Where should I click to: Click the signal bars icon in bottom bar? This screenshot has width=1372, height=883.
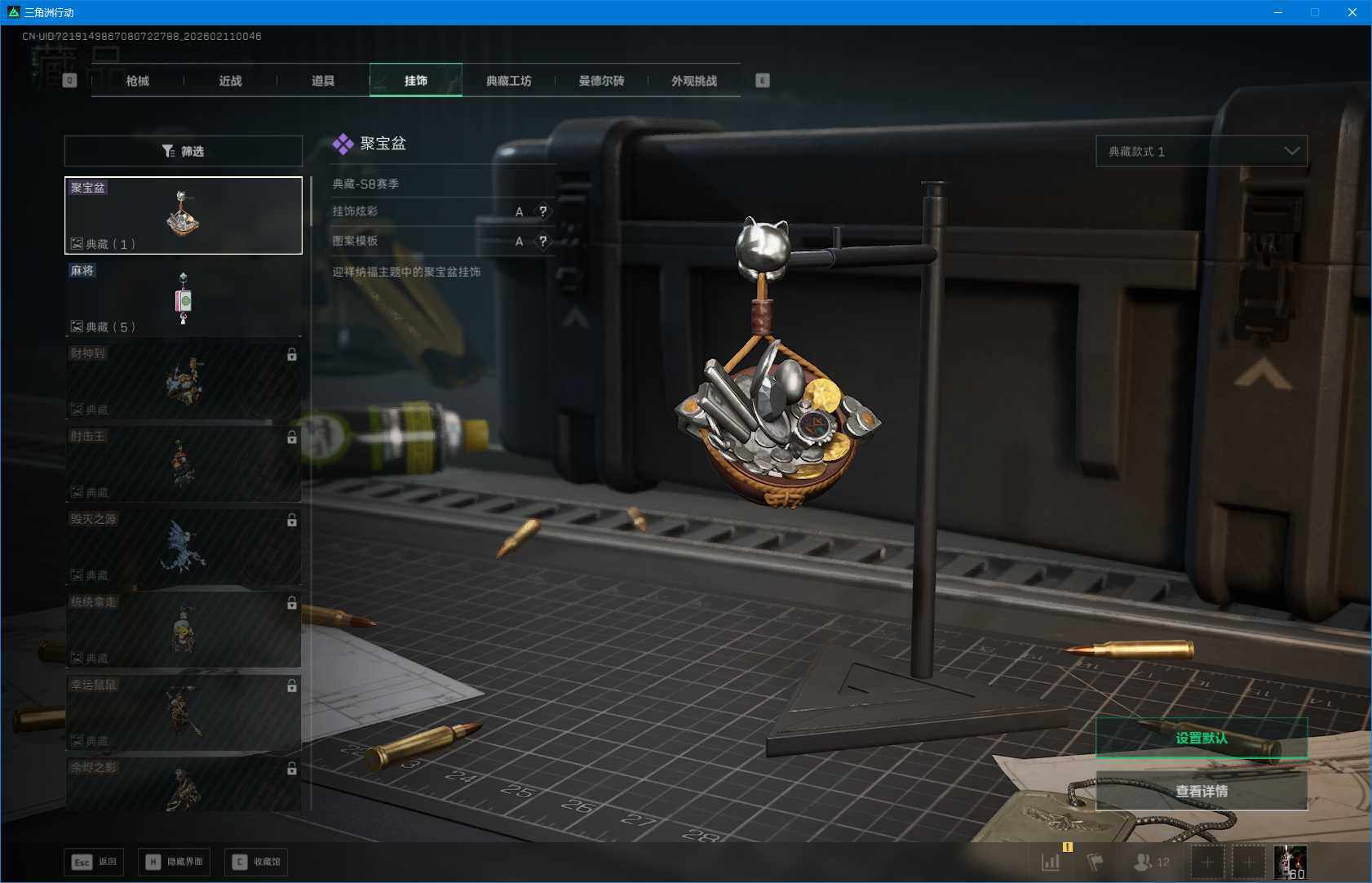coord(1051,862)
